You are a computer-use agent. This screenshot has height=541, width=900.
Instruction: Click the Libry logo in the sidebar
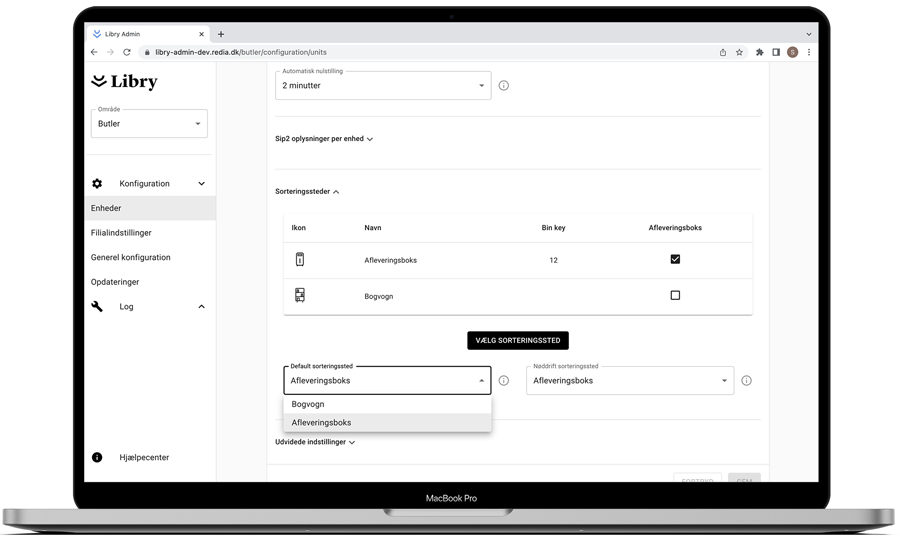coord(124,82)
